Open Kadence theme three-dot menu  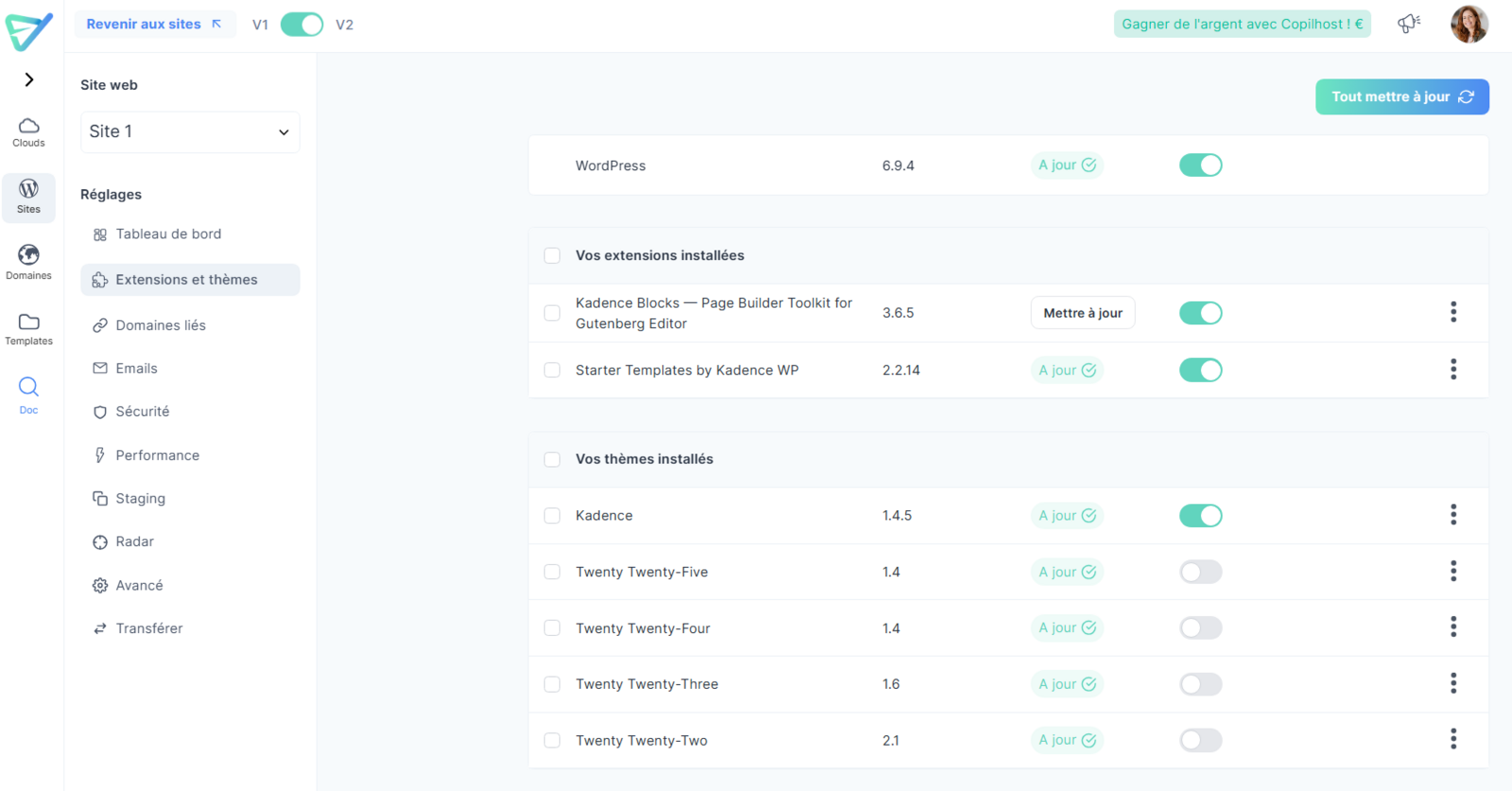[x=1453, y=515]
